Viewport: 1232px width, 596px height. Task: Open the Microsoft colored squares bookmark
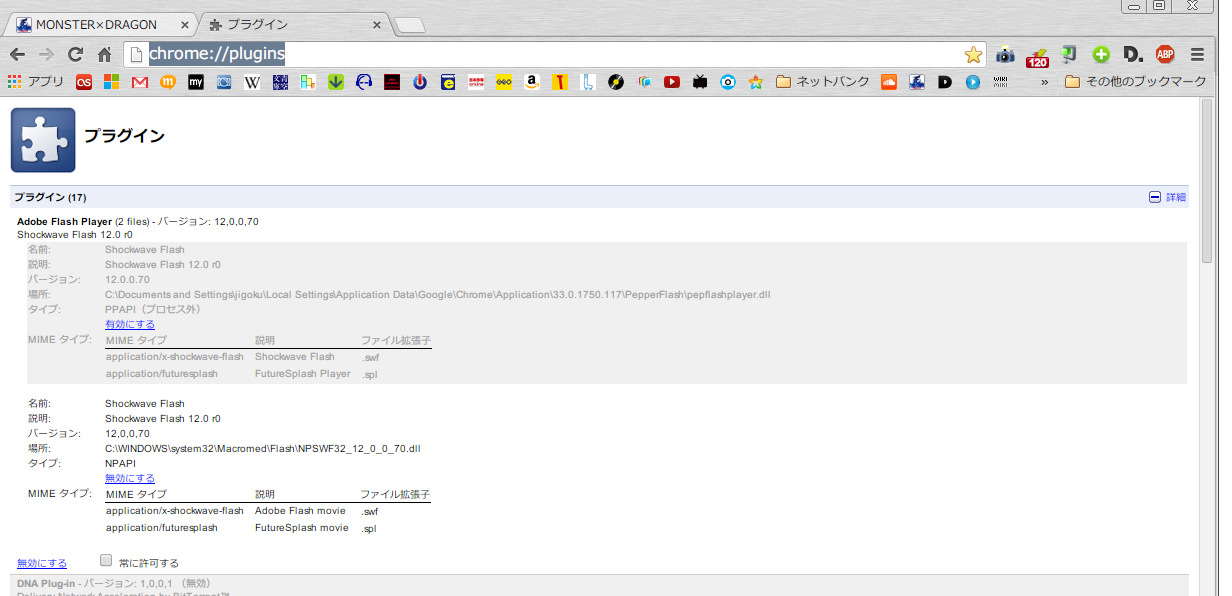112,82
